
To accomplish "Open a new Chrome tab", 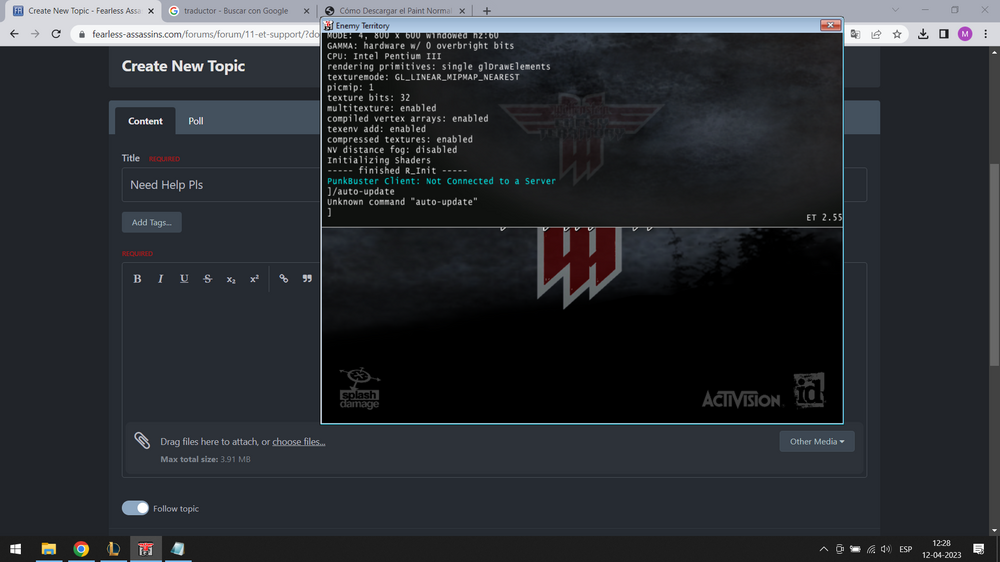I will tap(487, 11).
